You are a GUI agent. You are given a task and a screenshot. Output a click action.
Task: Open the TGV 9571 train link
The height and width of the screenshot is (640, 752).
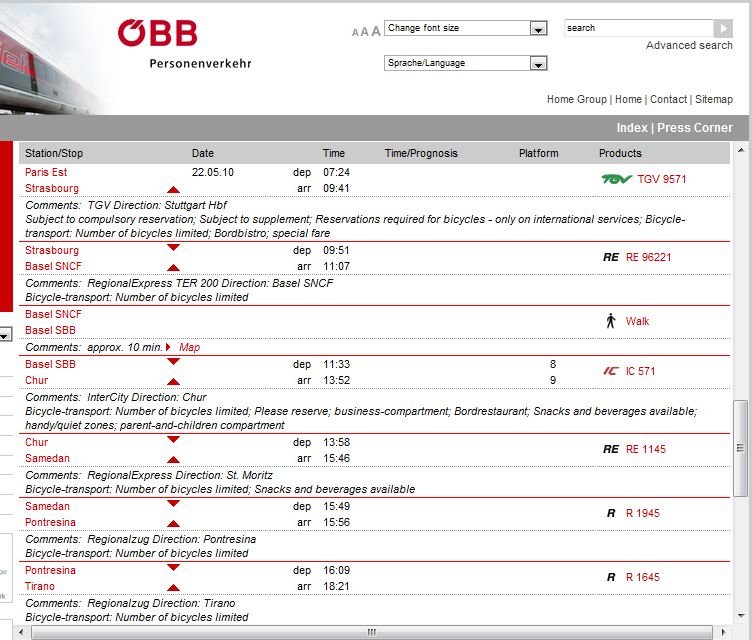pos(661,179)
